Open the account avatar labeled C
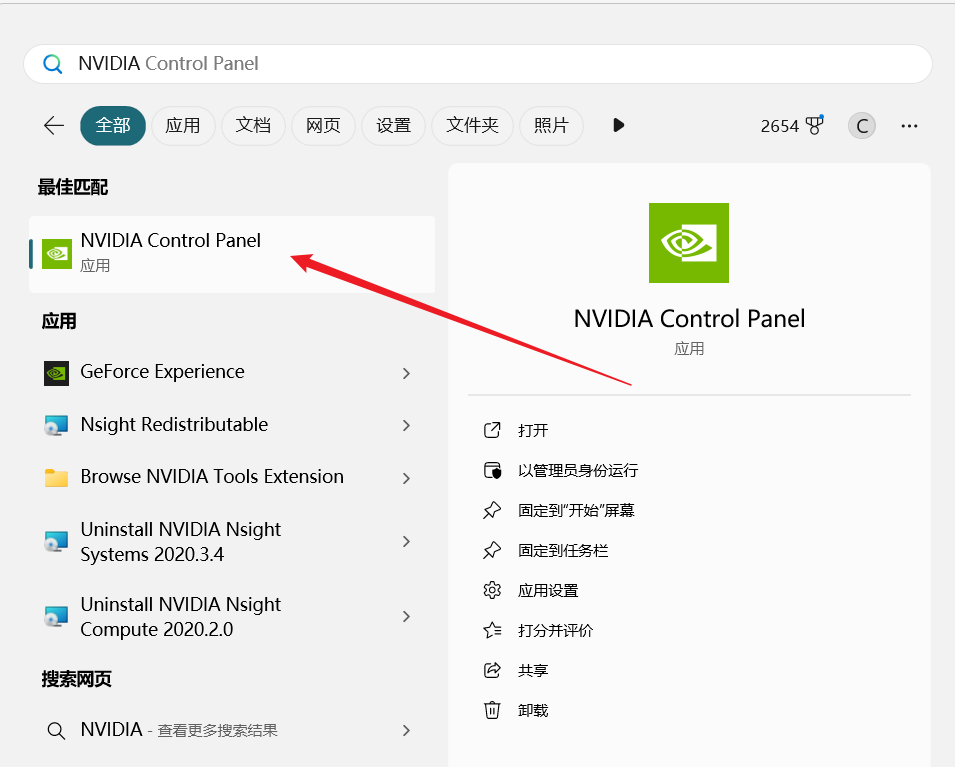 point(862,126)
